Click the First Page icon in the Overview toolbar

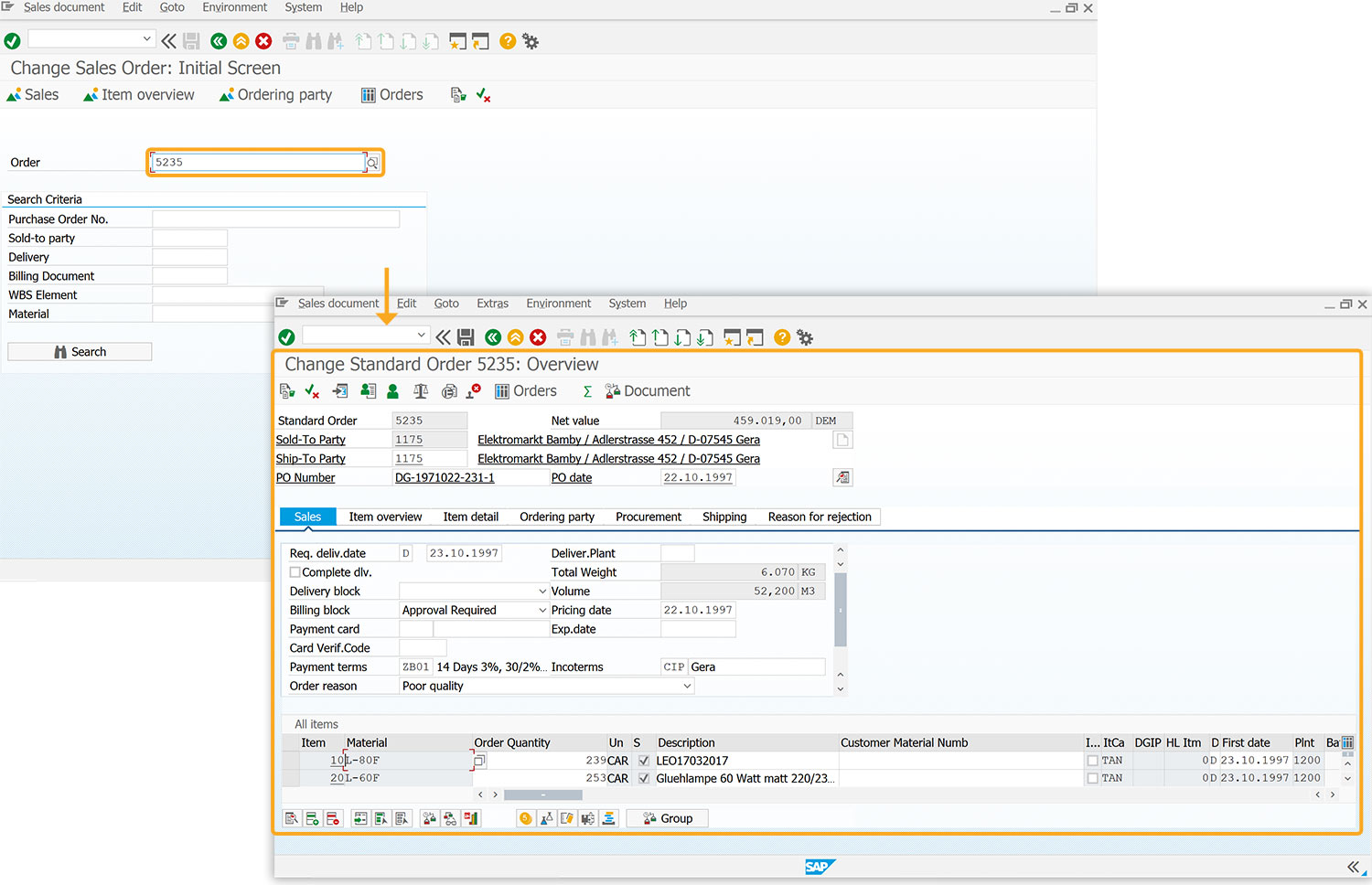(x=638, y=337)
